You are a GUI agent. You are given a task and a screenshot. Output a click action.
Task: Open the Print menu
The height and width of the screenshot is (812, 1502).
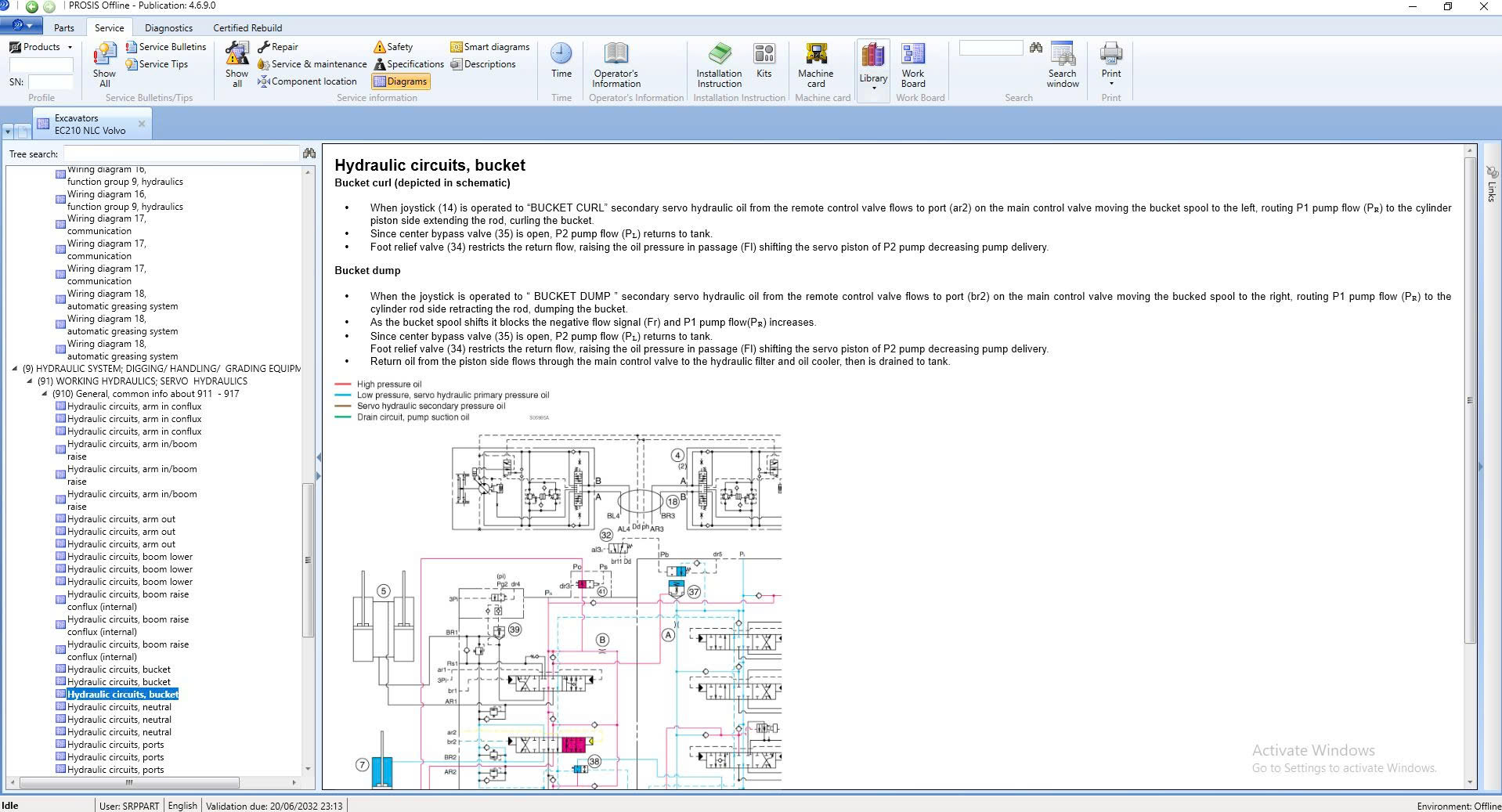pyautogui.click(x=1111, y=64)
